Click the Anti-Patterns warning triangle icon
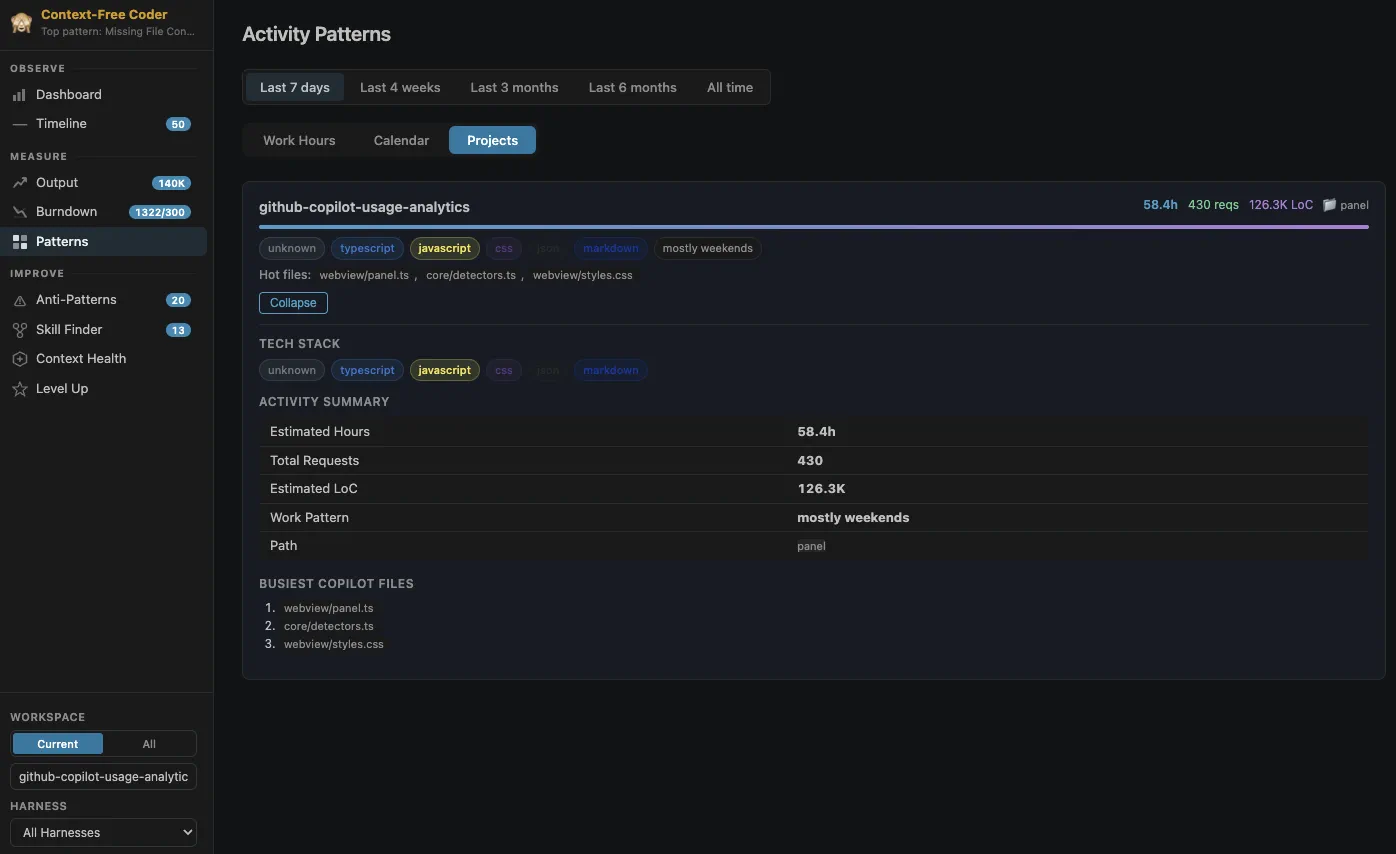The image size is (1396, 854). (19, 300)
